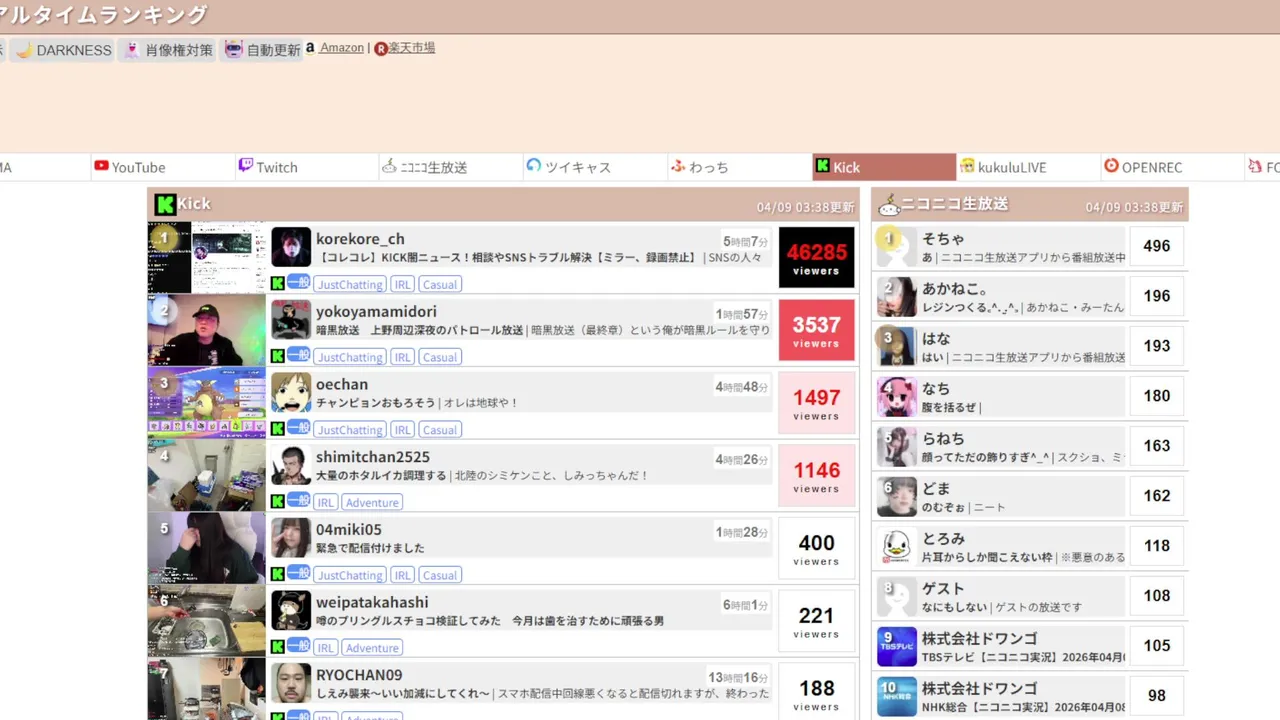This screenshot has width=1280, height=720.
Task: Click とろみ penguin avatar icon
Action: coord(897,547)
